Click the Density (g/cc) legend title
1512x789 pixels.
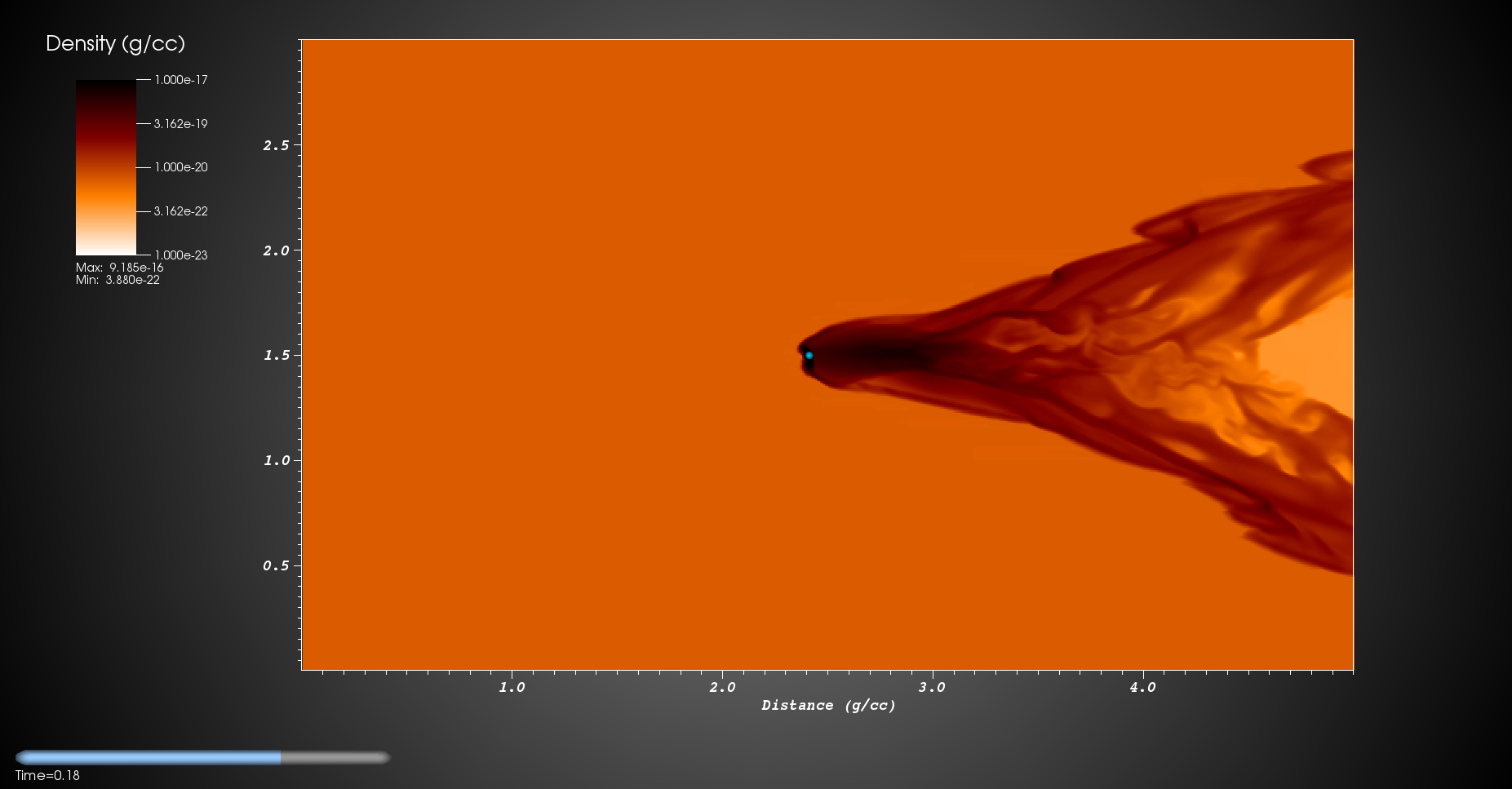(x=115, y=44)
